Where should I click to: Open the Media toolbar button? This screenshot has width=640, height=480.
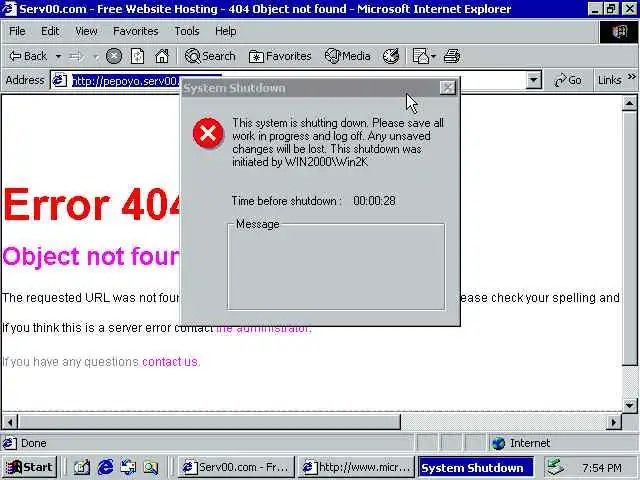point(347,56)
